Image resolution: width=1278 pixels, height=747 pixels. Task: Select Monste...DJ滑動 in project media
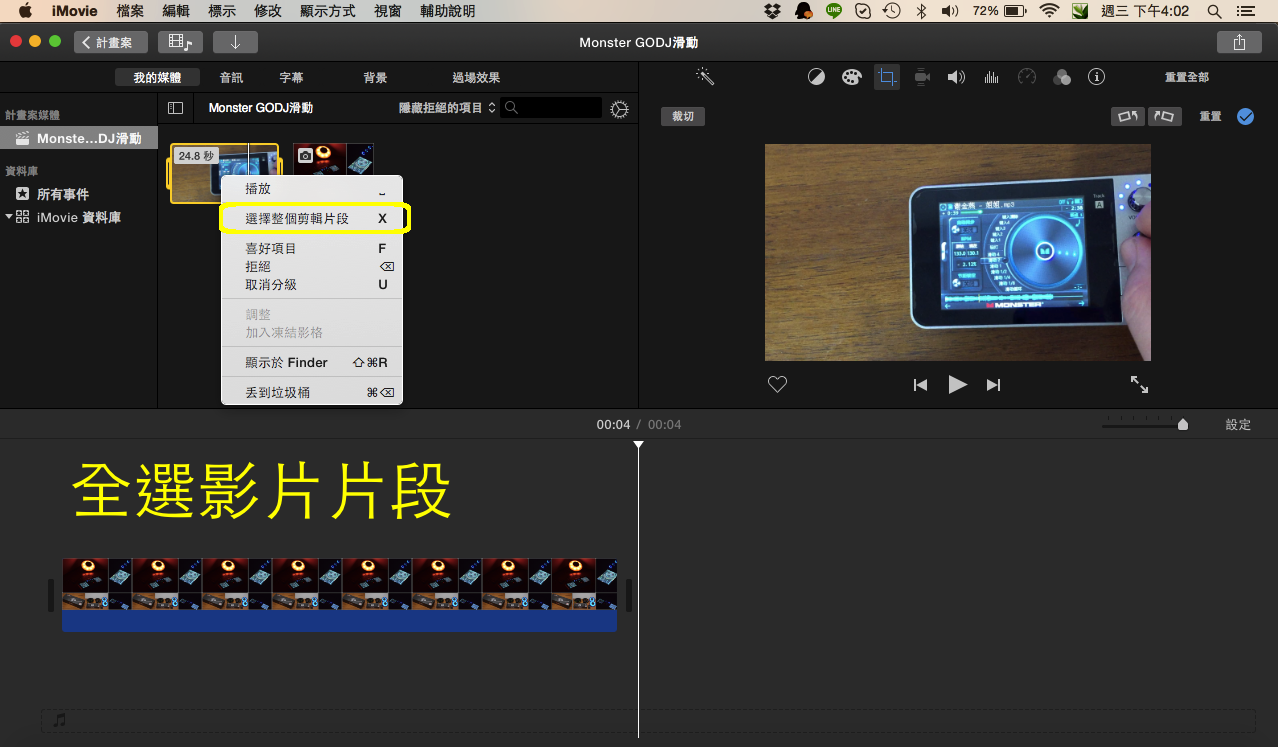point(79,138)
